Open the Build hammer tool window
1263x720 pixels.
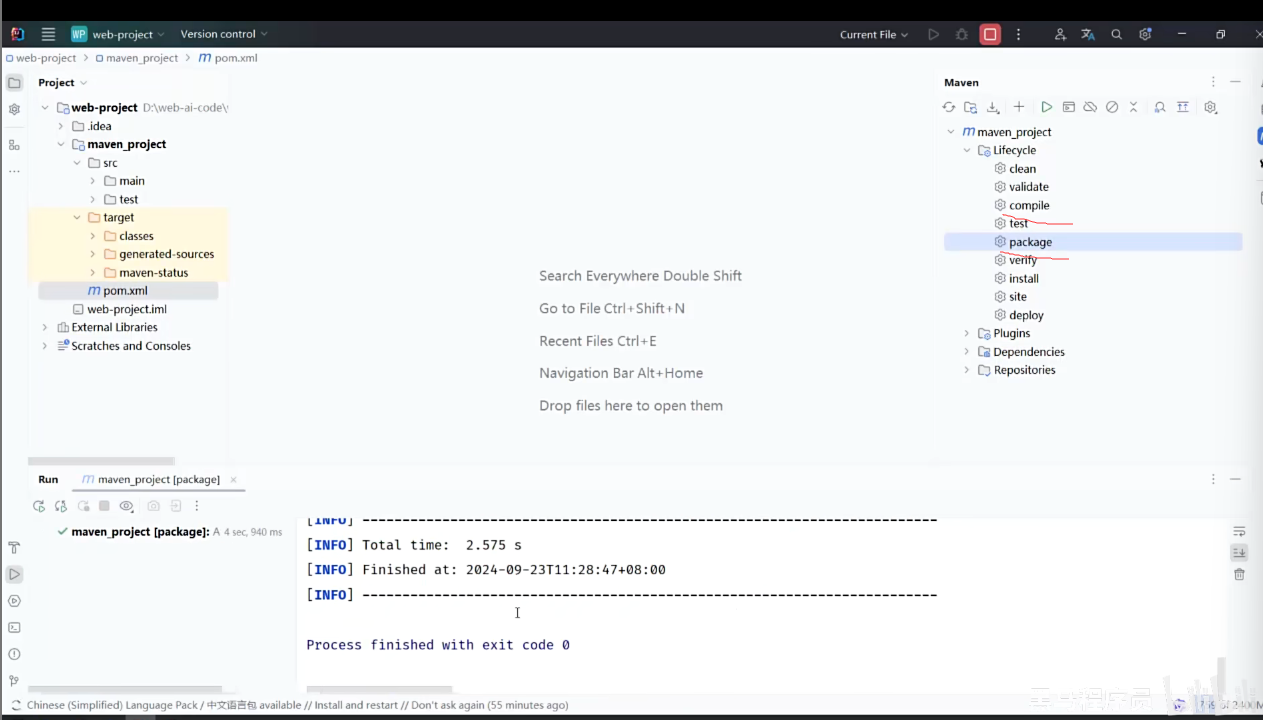click(x=14, y=548)
